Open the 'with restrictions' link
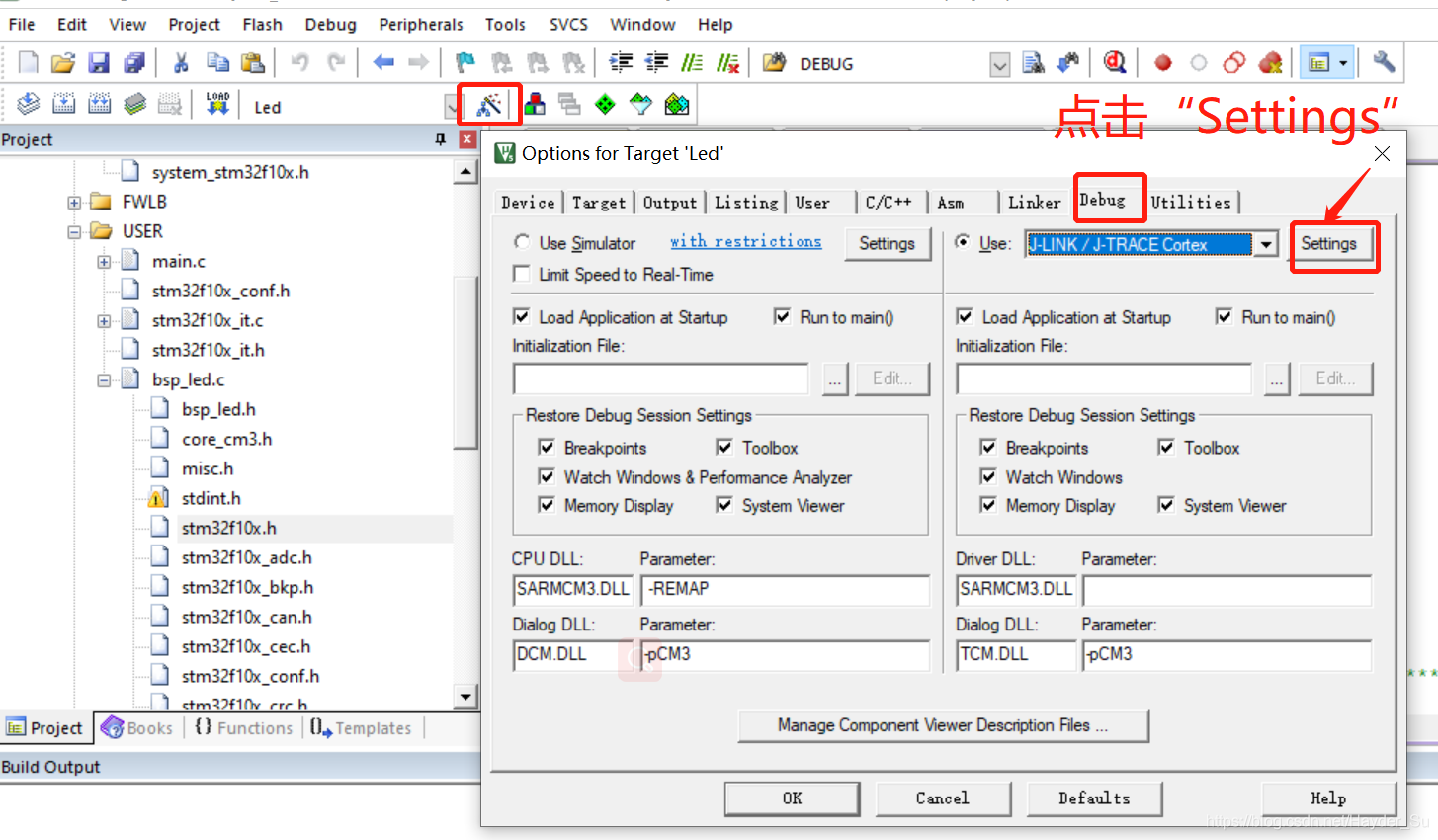1438x840 pixels. pyautogui.click(x=745, y=241)
